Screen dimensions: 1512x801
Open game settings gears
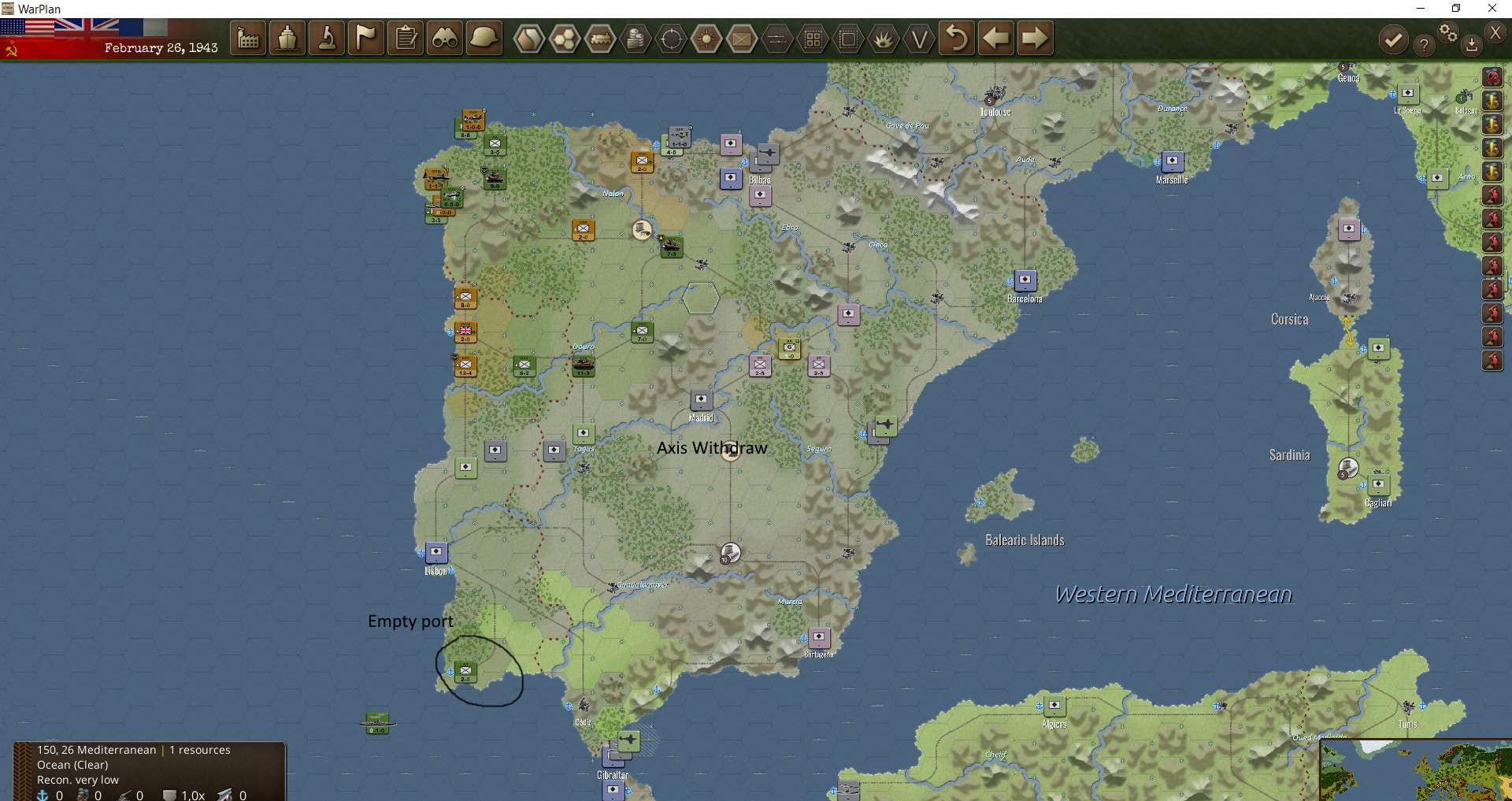(x=1448, y=32)
